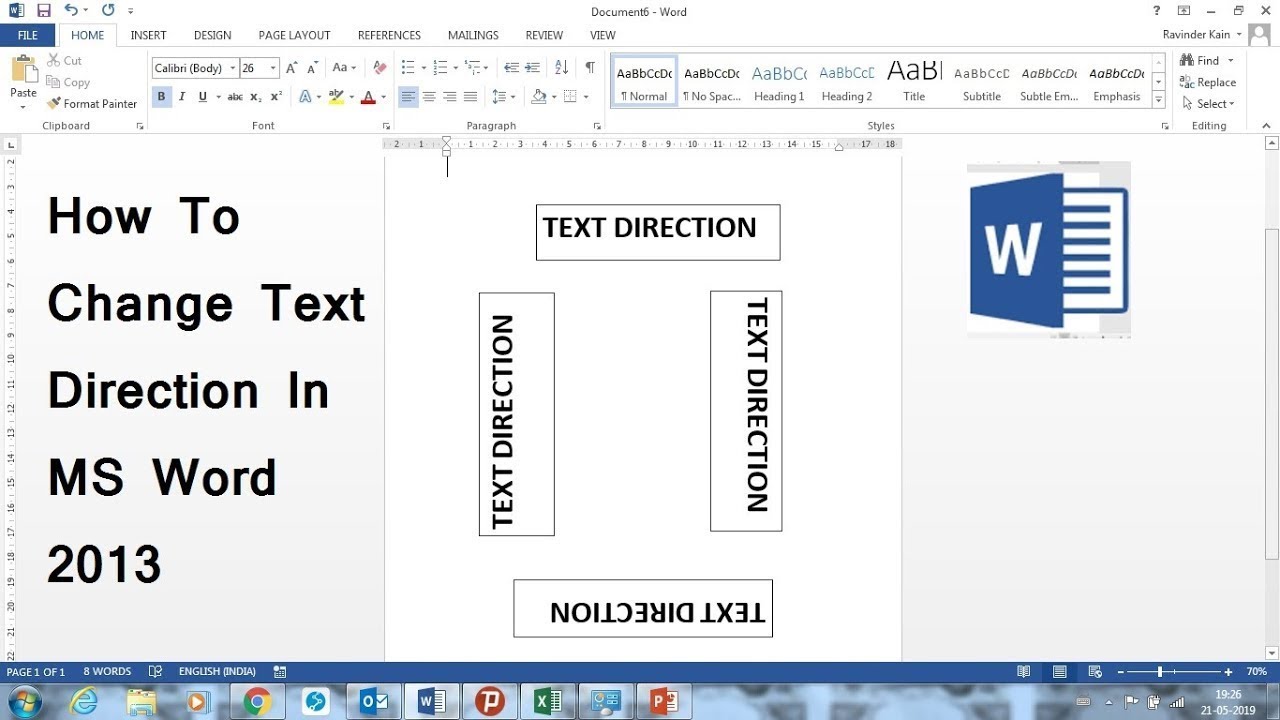Click the Sort A-Z icon
This screenshot has height=720, width=1280.
point(561,68)
